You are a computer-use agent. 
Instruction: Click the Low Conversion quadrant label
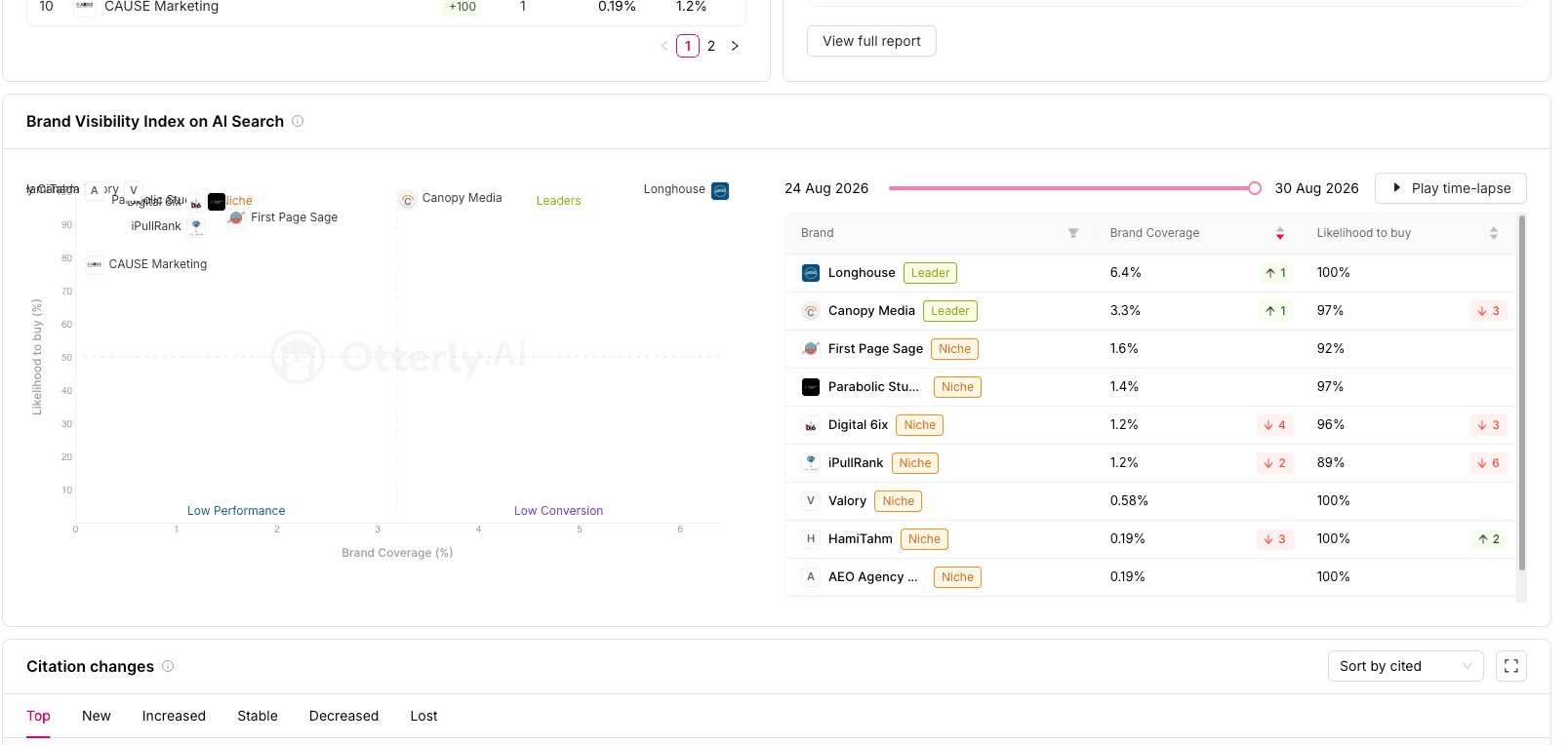(x=558, y=511)
